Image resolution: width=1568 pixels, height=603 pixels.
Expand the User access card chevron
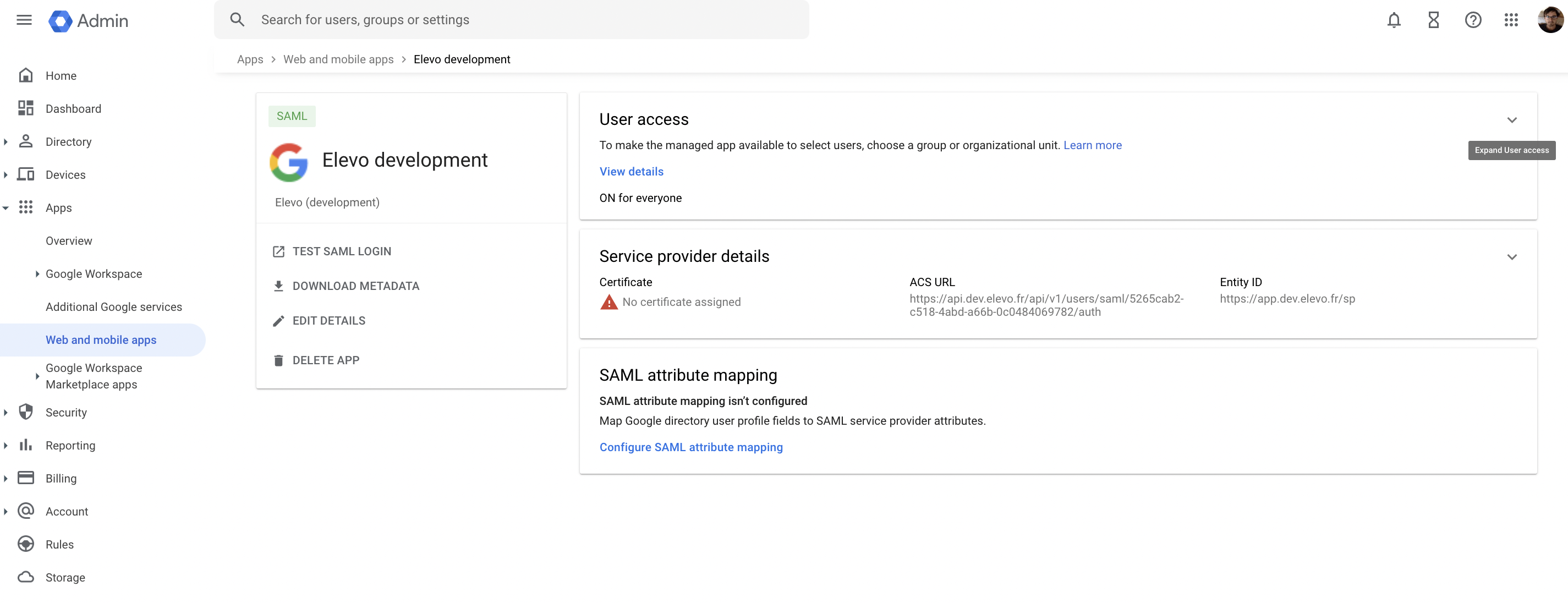pos(1511,120)
